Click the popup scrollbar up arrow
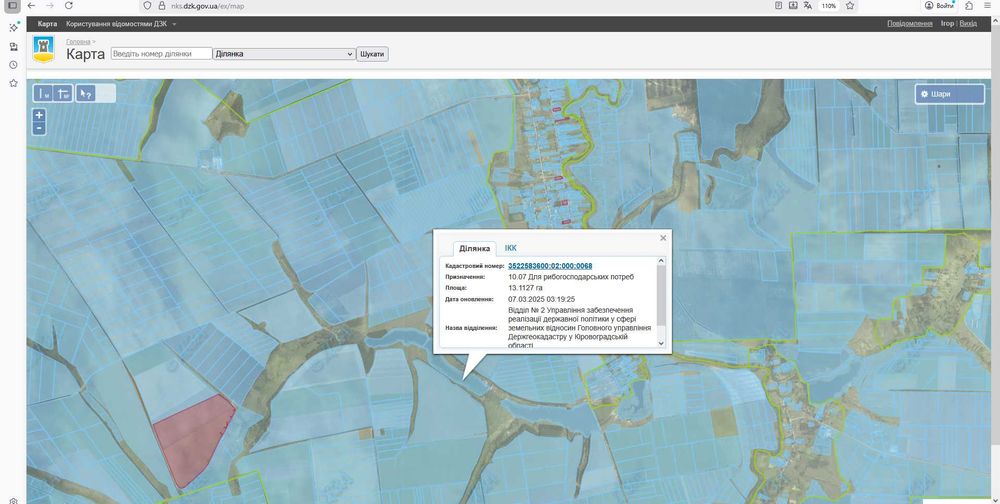1000x504 pixels. pyautogui.click(x=661, y=260)
